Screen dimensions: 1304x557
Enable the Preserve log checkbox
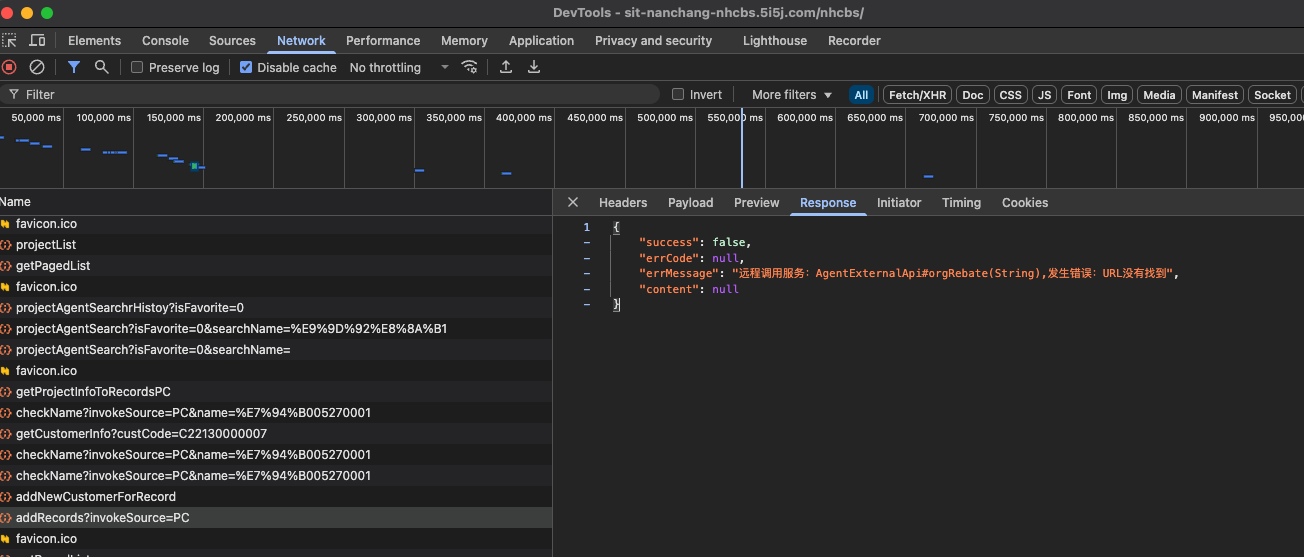pyautogui.click(x=138, y=68)
